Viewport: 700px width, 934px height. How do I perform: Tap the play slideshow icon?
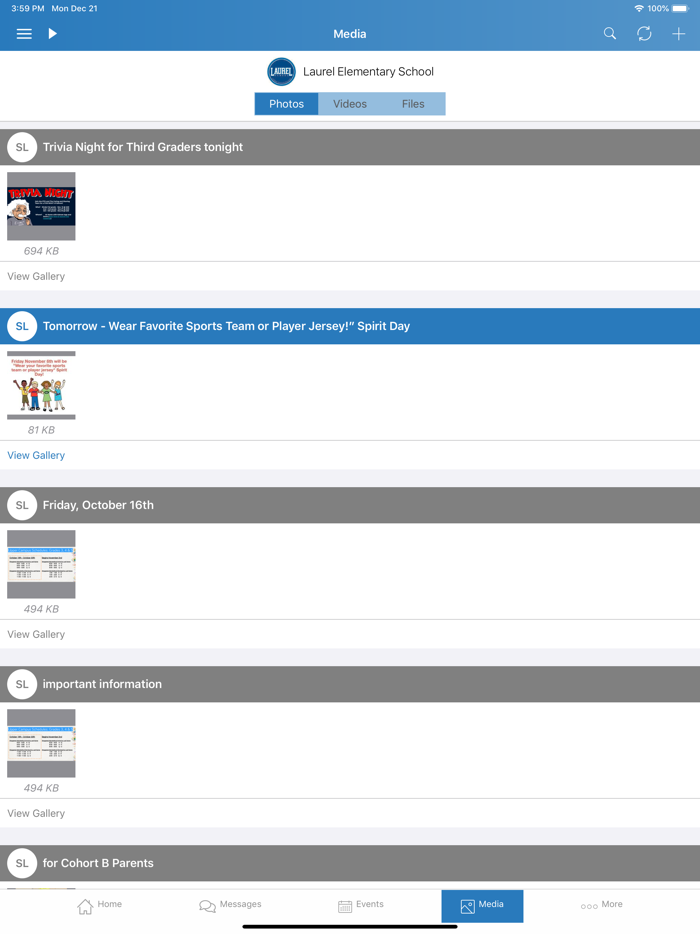(x=52, y=34)
